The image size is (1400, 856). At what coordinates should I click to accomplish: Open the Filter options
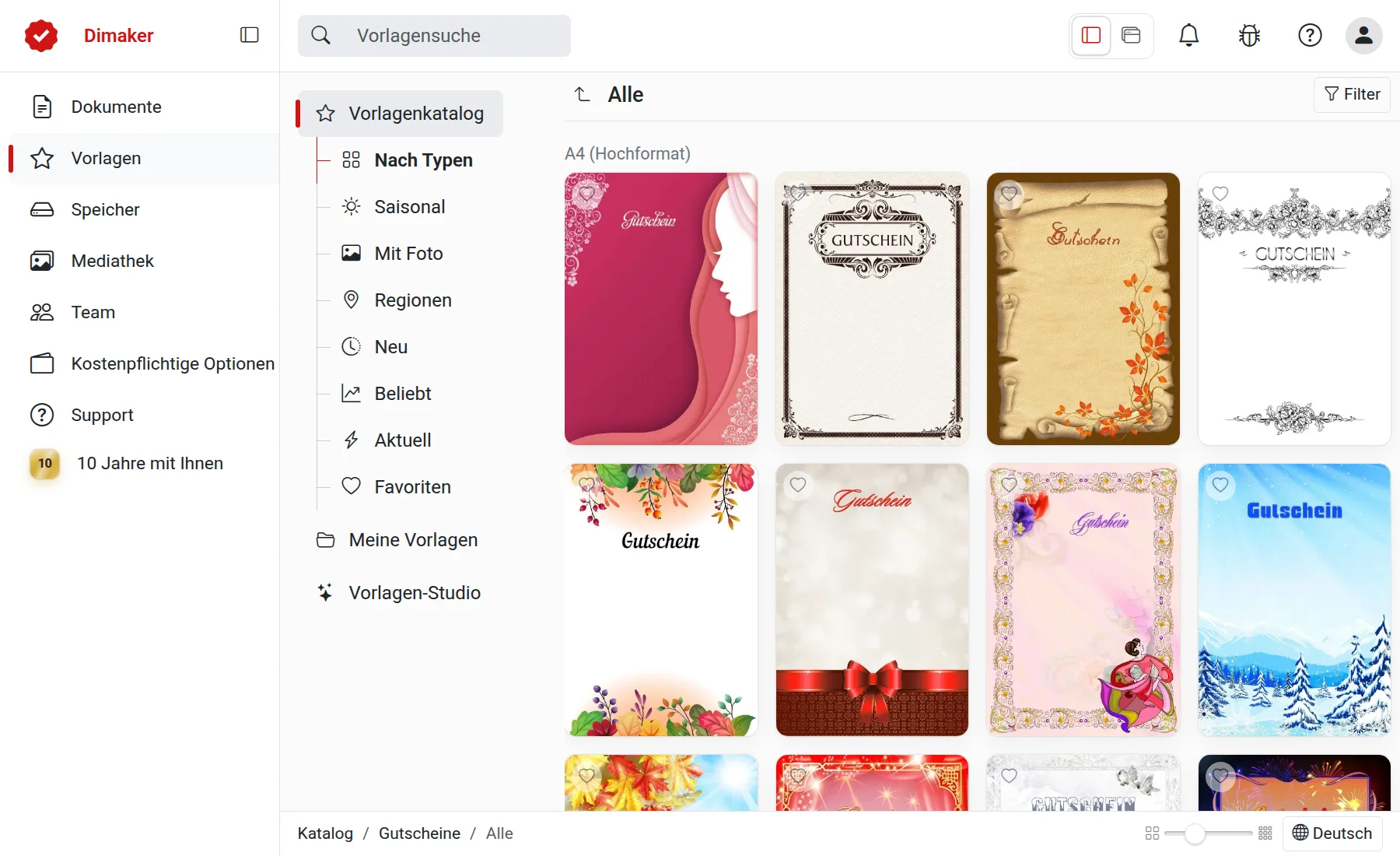[x=1352, y=94]
